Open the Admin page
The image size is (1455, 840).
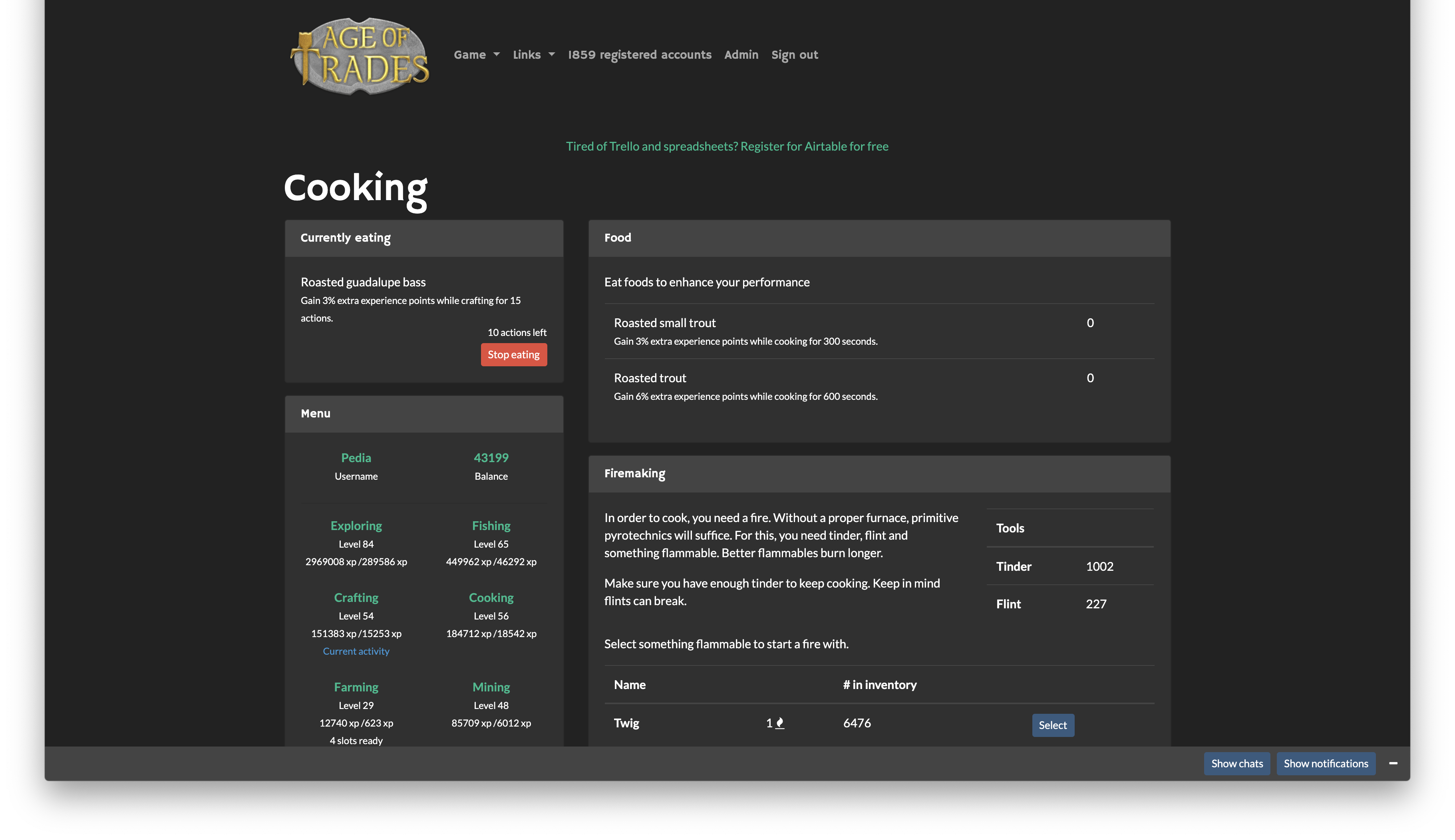(x=741, y=55)
